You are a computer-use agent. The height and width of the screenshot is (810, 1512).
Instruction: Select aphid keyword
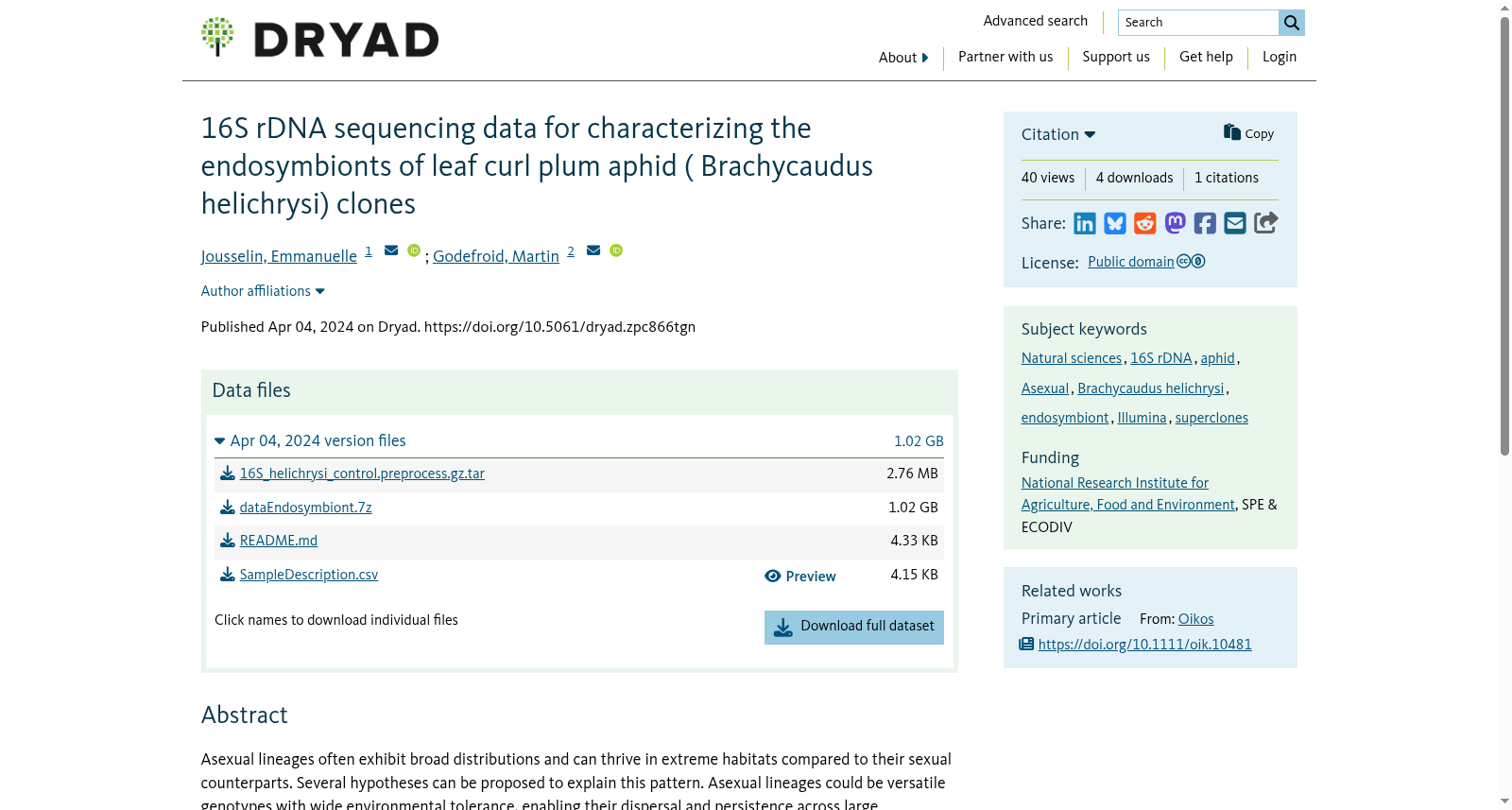coord(1218,358)
